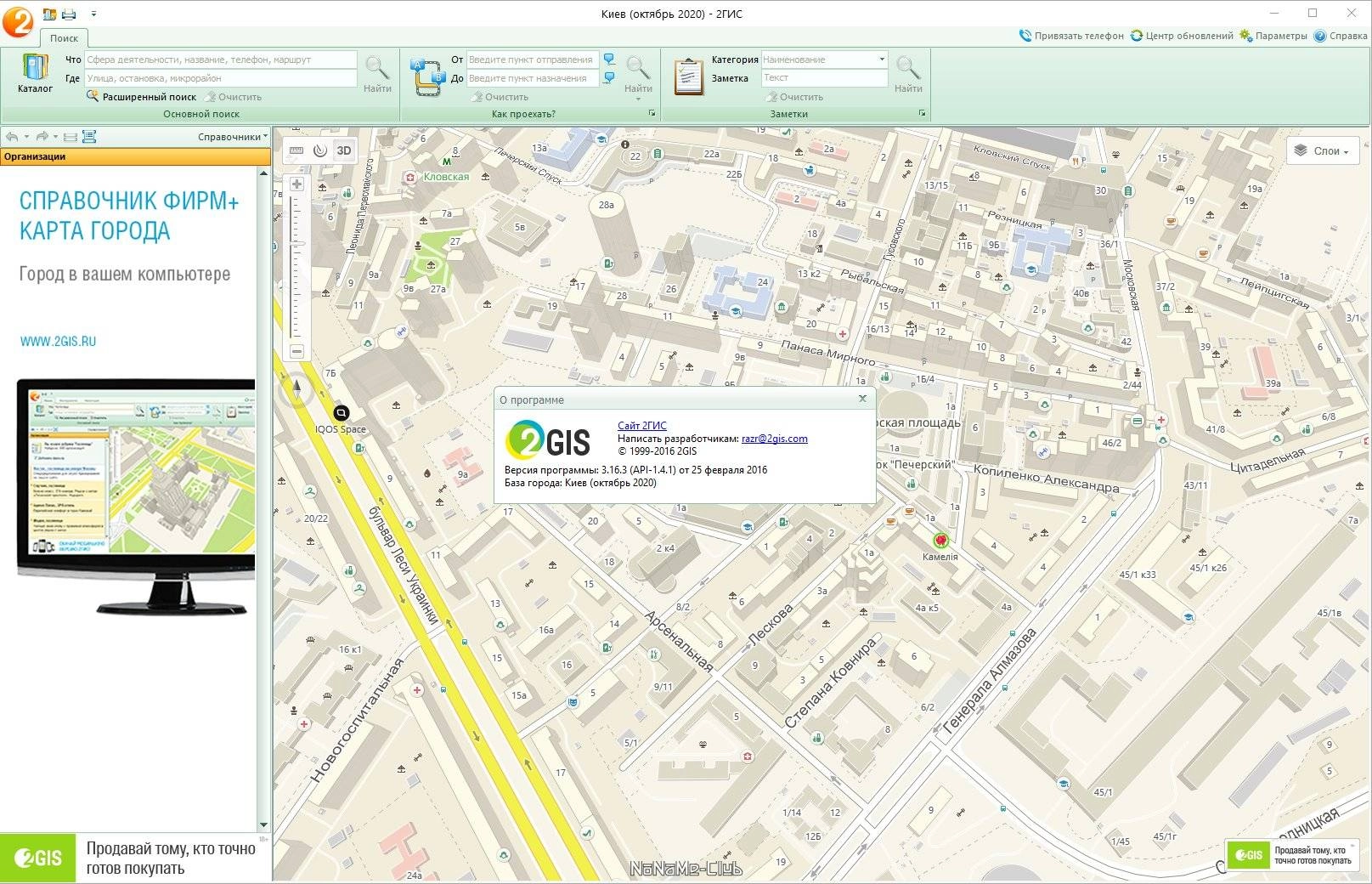This screenshot has height=884, width=1372.
Task: Open the Слои layers dropdown
Action: [x=1322, y=151]
